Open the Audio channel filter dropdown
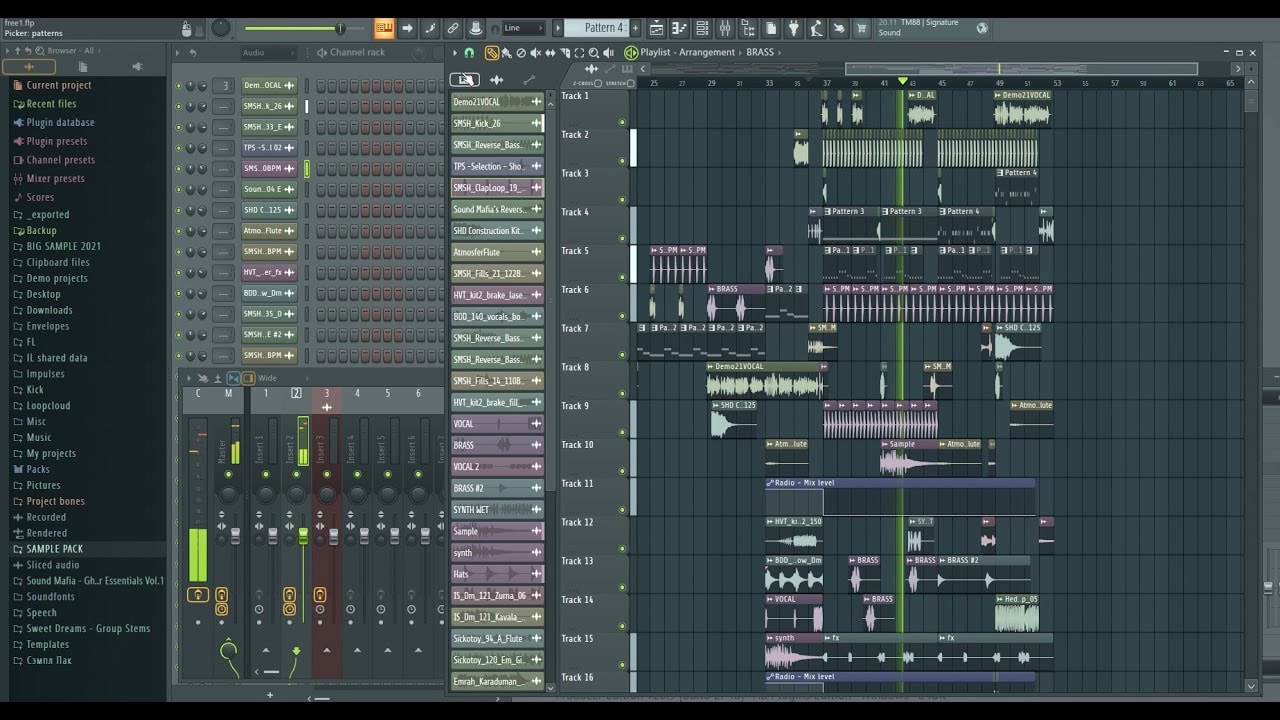The width and height of the screenshot is (1280, 720). pyautogui.click(x=267, y=52)
